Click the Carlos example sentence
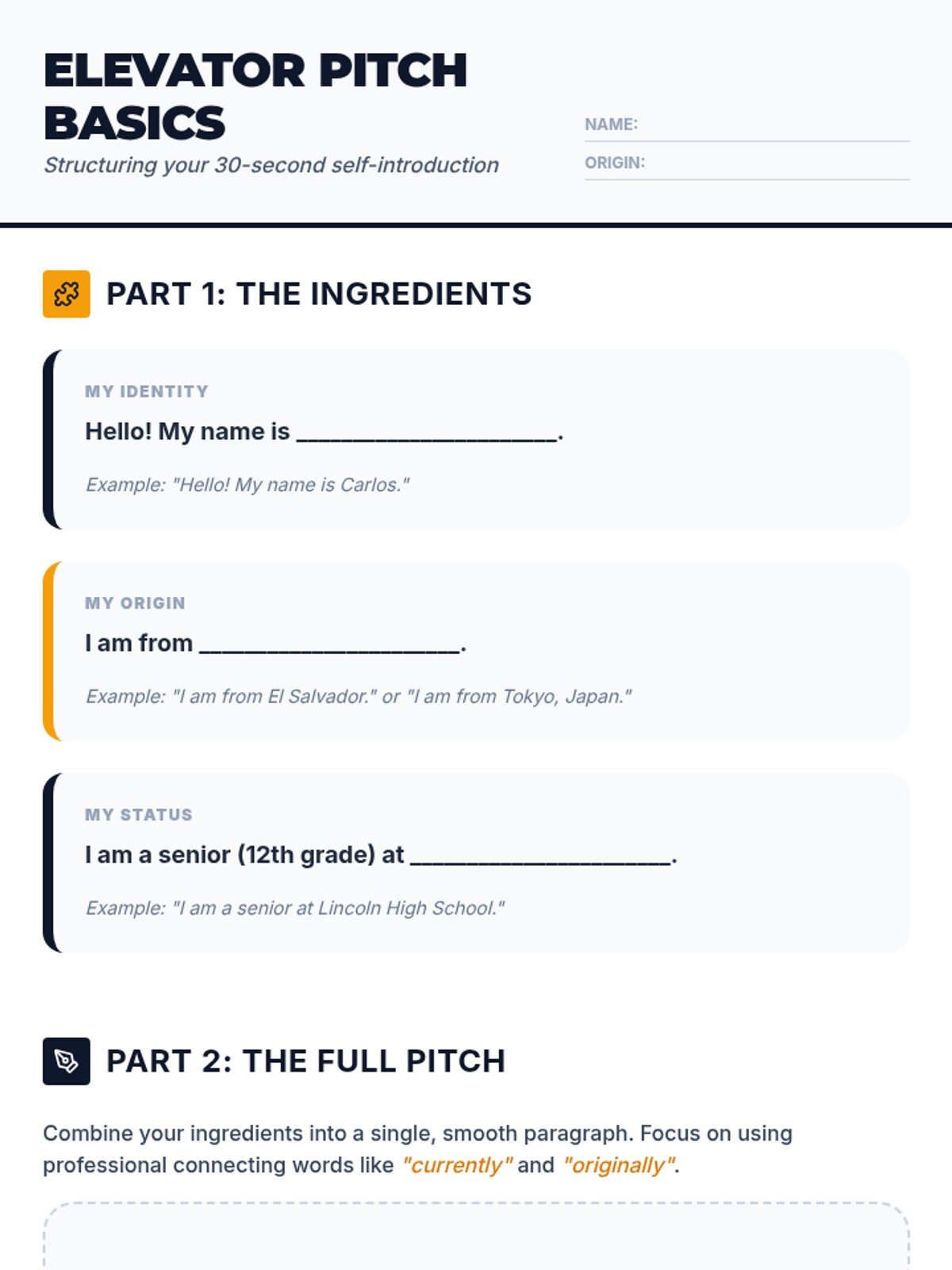Image resolution: width=952 pixels, height=1270 pixels. 248,485
